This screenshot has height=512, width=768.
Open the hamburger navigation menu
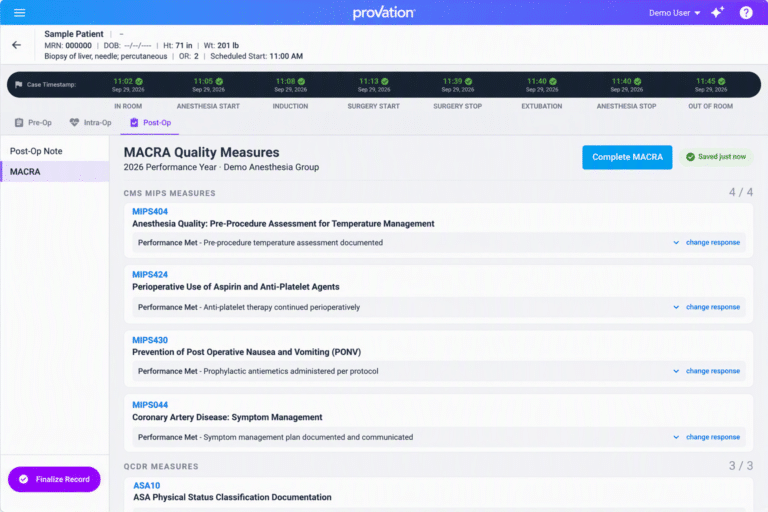(20, 13)
